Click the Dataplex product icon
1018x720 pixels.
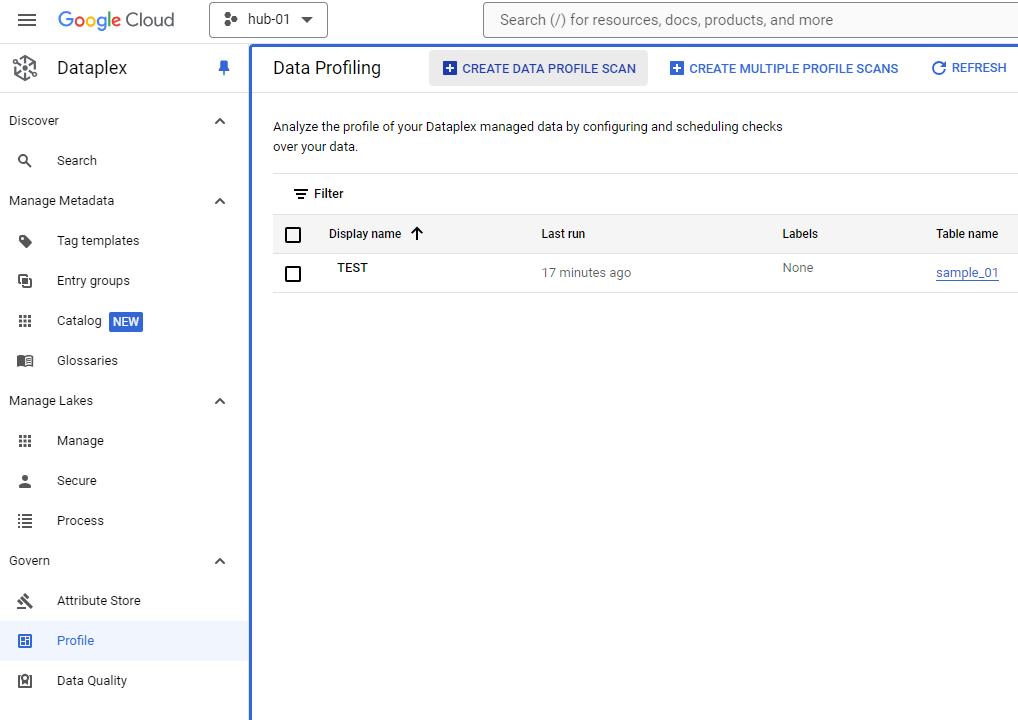coord(25,68)
